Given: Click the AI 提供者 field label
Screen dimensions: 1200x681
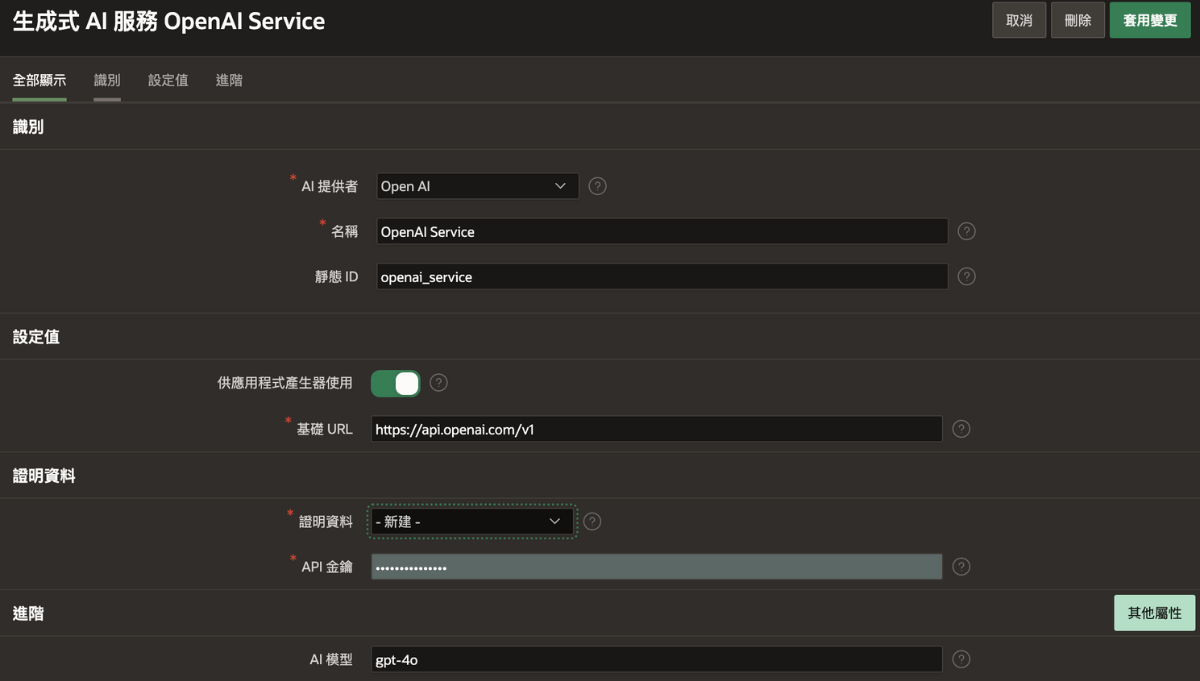Looking at the screenshot, I should pos(329,186).
